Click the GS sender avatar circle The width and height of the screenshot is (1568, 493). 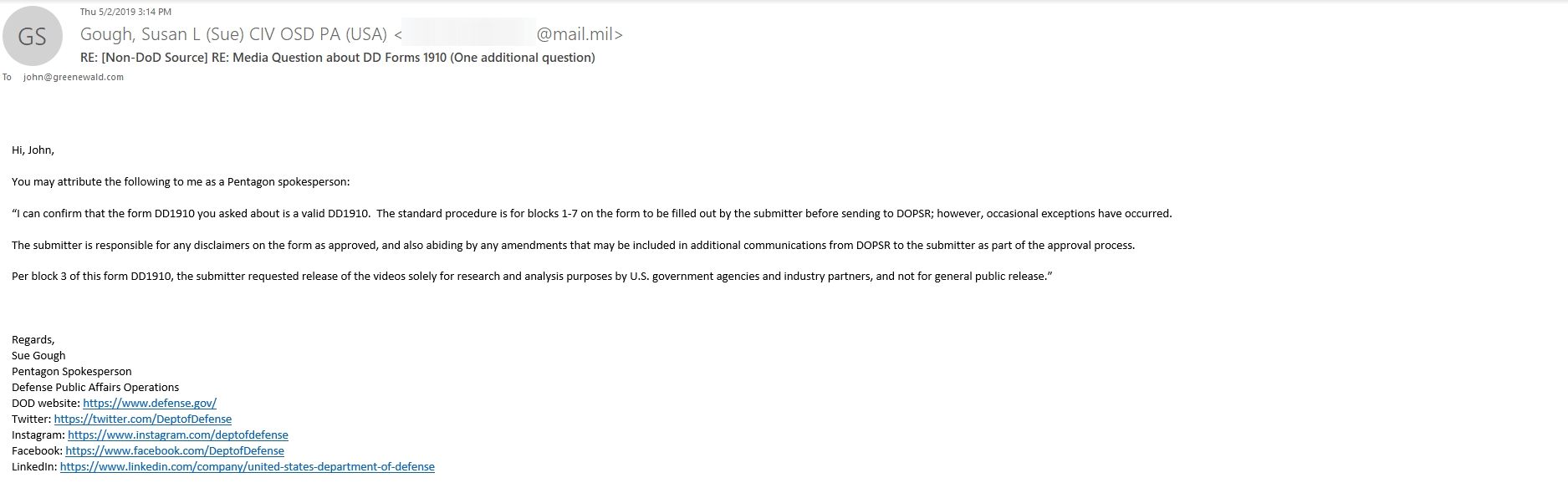pyautogui.click(x=33, y=36)
